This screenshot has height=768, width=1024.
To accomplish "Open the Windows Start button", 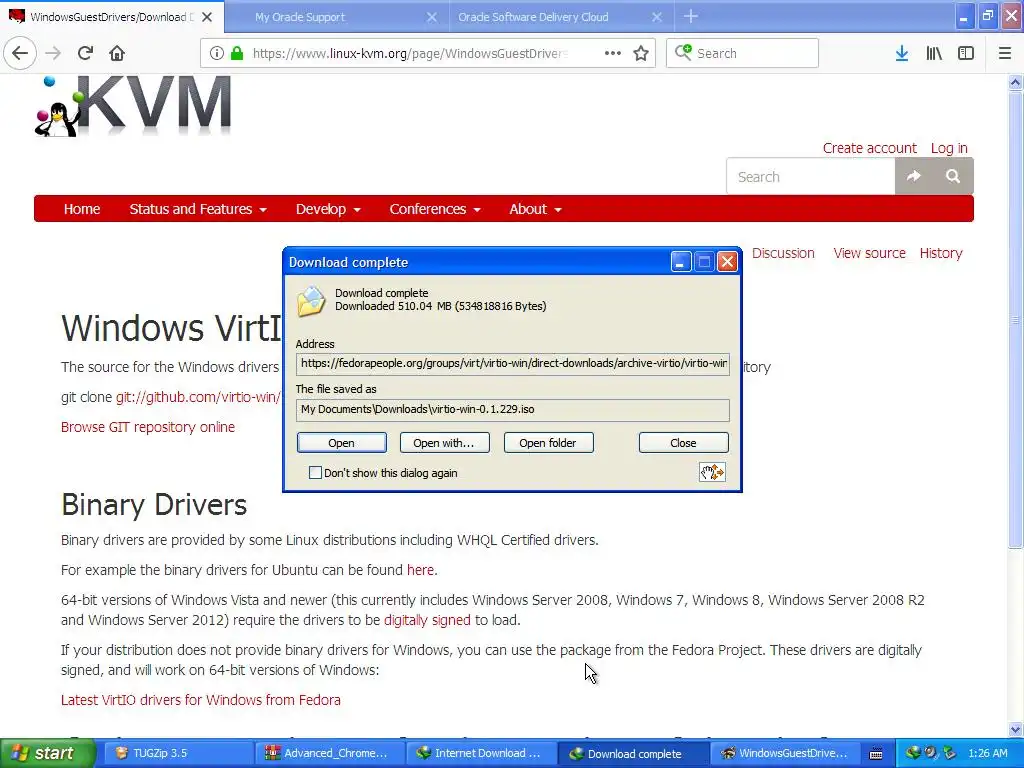I will point(48,753).
